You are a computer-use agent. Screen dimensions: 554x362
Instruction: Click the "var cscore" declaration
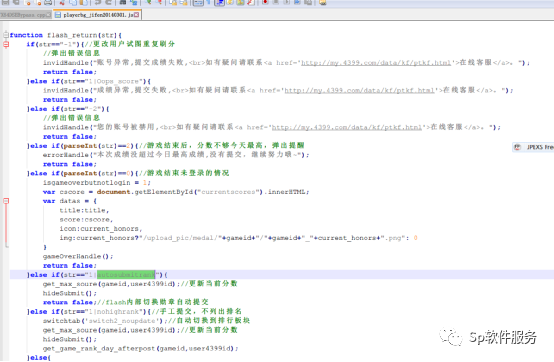64,192
